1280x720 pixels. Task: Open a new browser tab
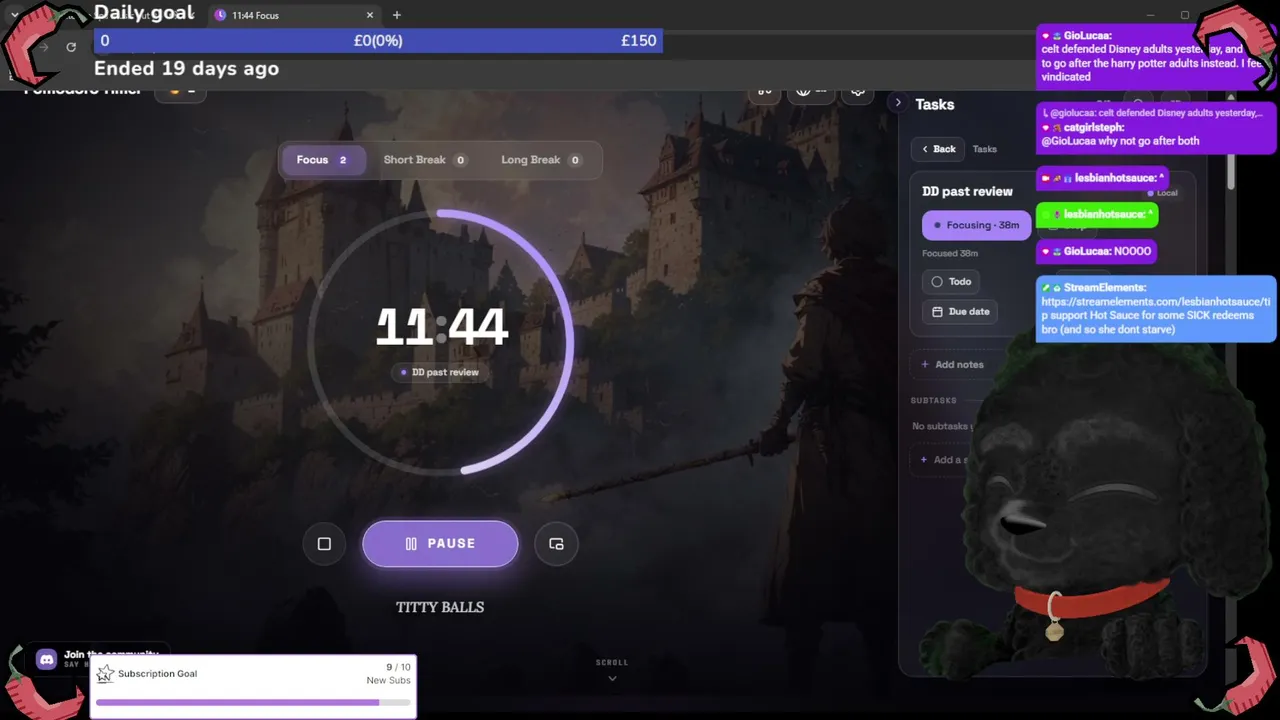[x=397, y=15]
